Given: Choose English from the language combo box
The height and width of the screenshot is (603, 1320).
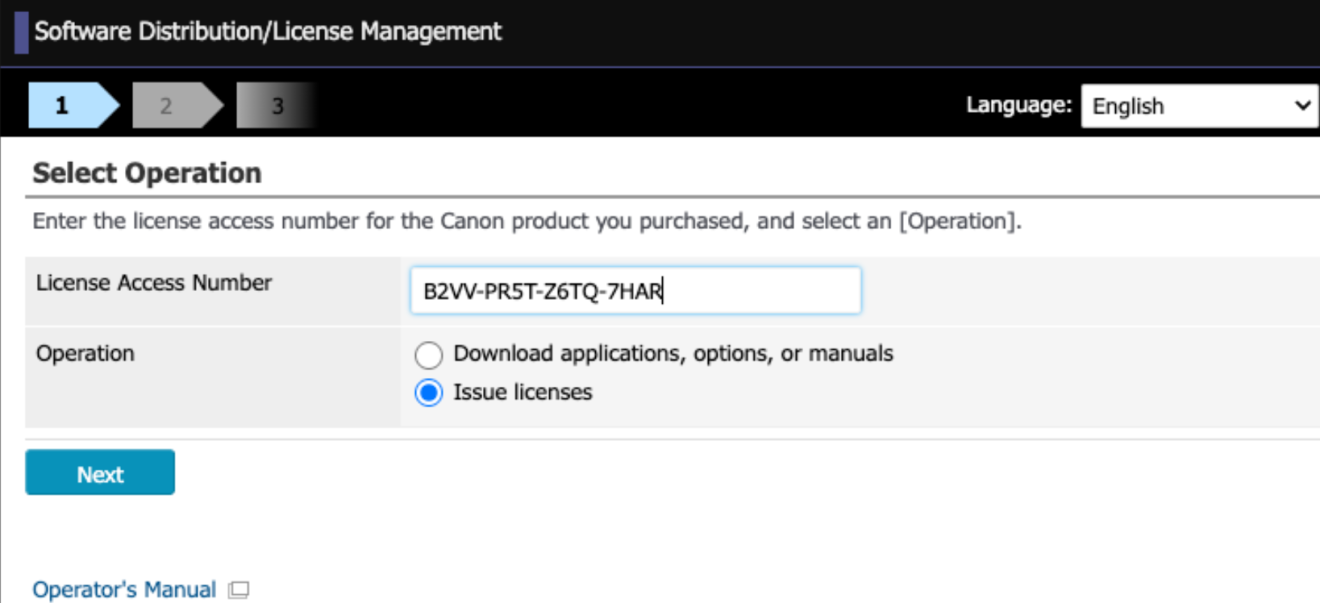Looking at the screenshot, I should coord(1198,106).
